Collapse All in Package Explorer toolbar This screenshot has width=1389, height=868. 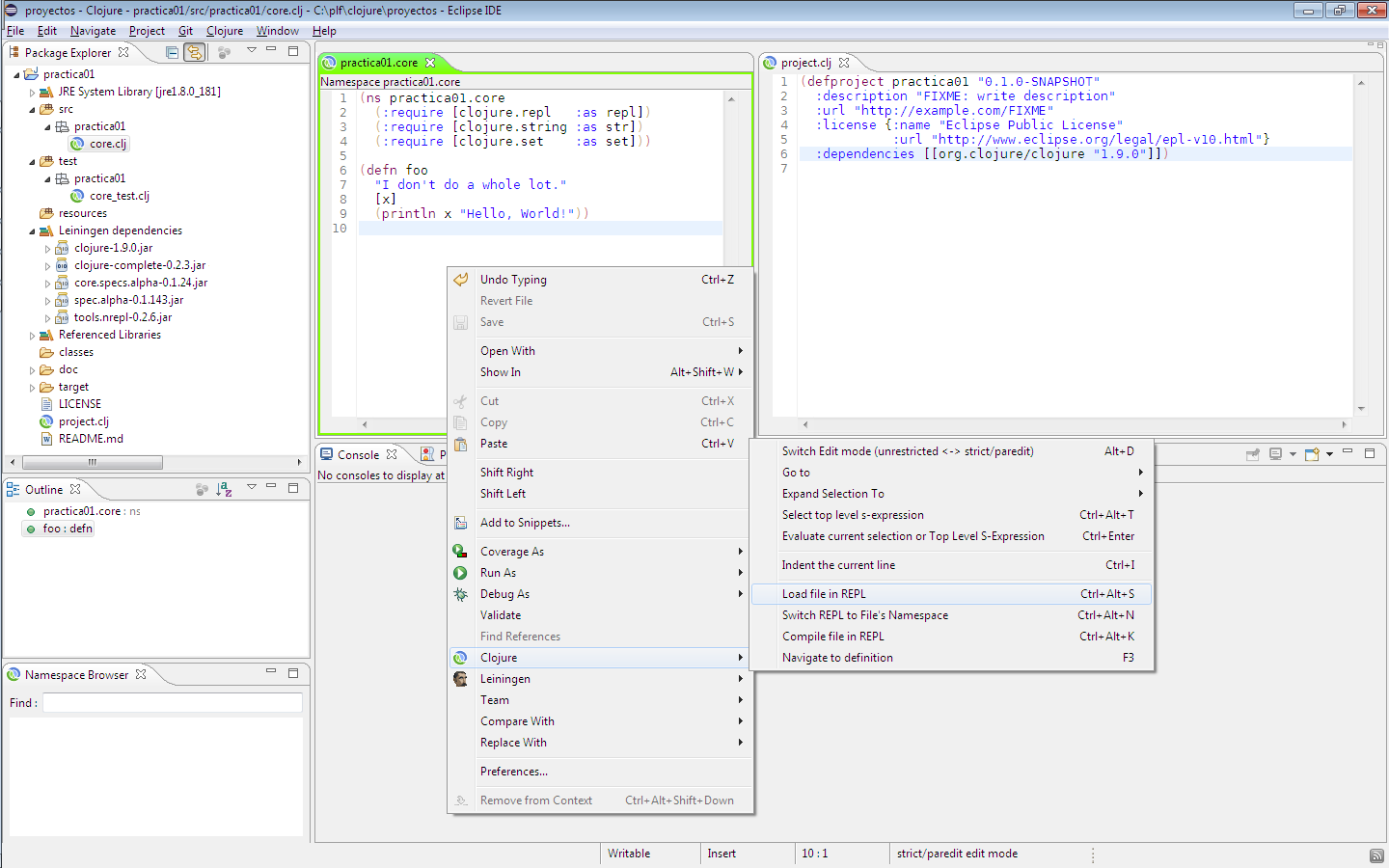click(172, 53)
